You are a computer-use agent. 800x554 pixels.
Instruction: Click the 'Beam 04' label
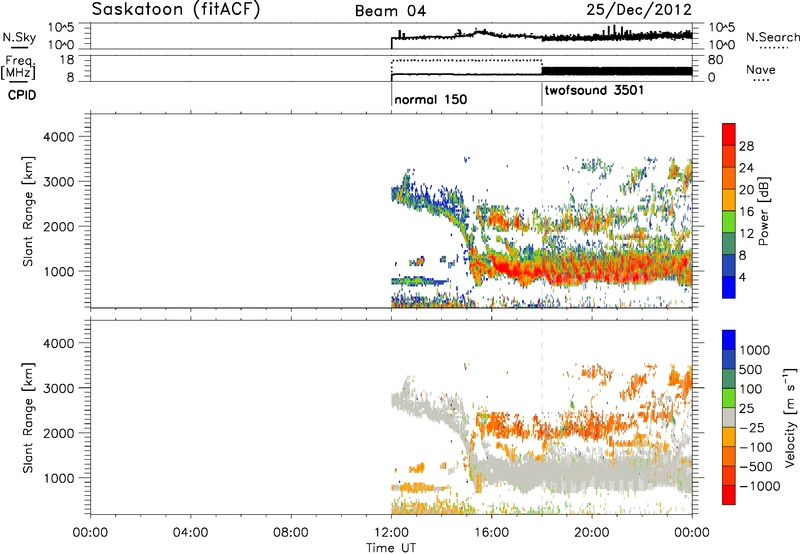390,11
